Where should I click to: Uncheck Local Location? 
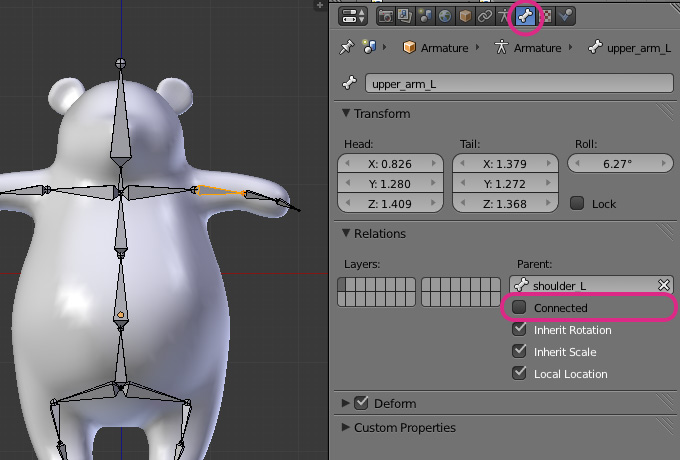pos(519,373)
